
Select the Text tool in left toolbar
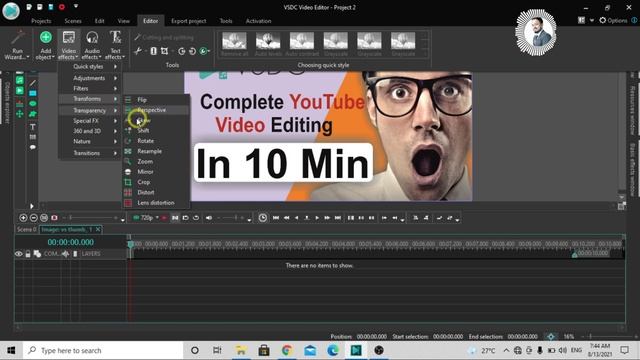tap(33, 127)
